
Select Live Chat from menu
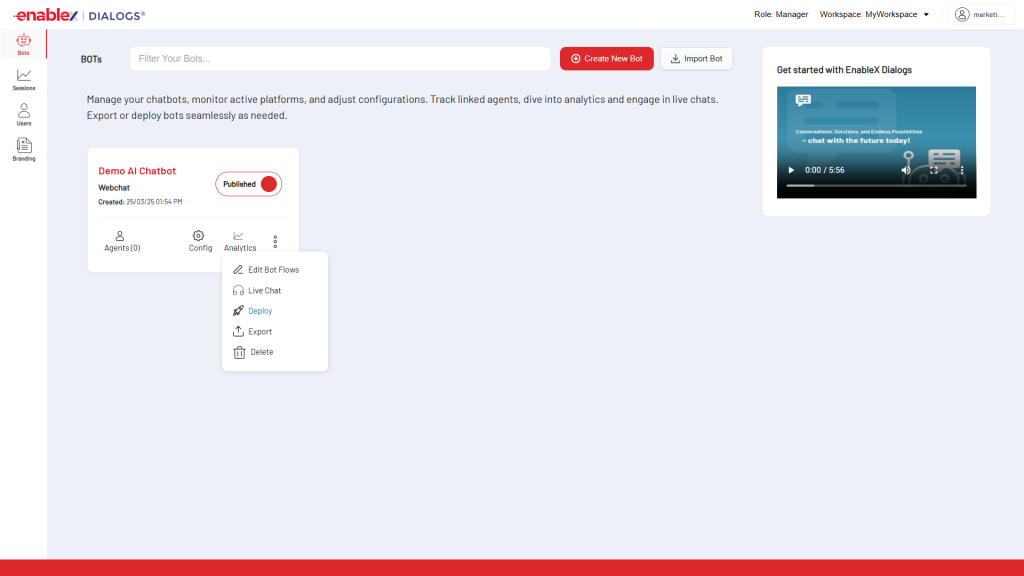point(257,291)
